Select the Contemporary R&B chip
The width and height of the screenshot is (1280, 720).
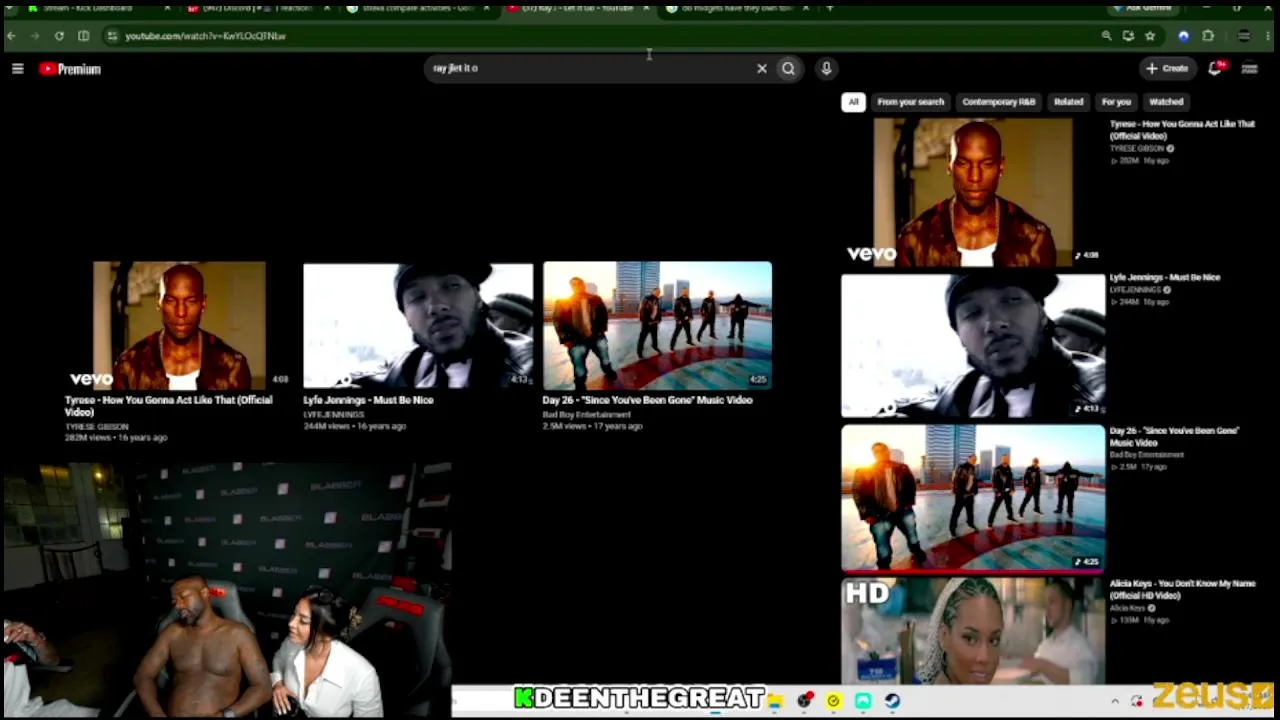[x=998, y=102]
